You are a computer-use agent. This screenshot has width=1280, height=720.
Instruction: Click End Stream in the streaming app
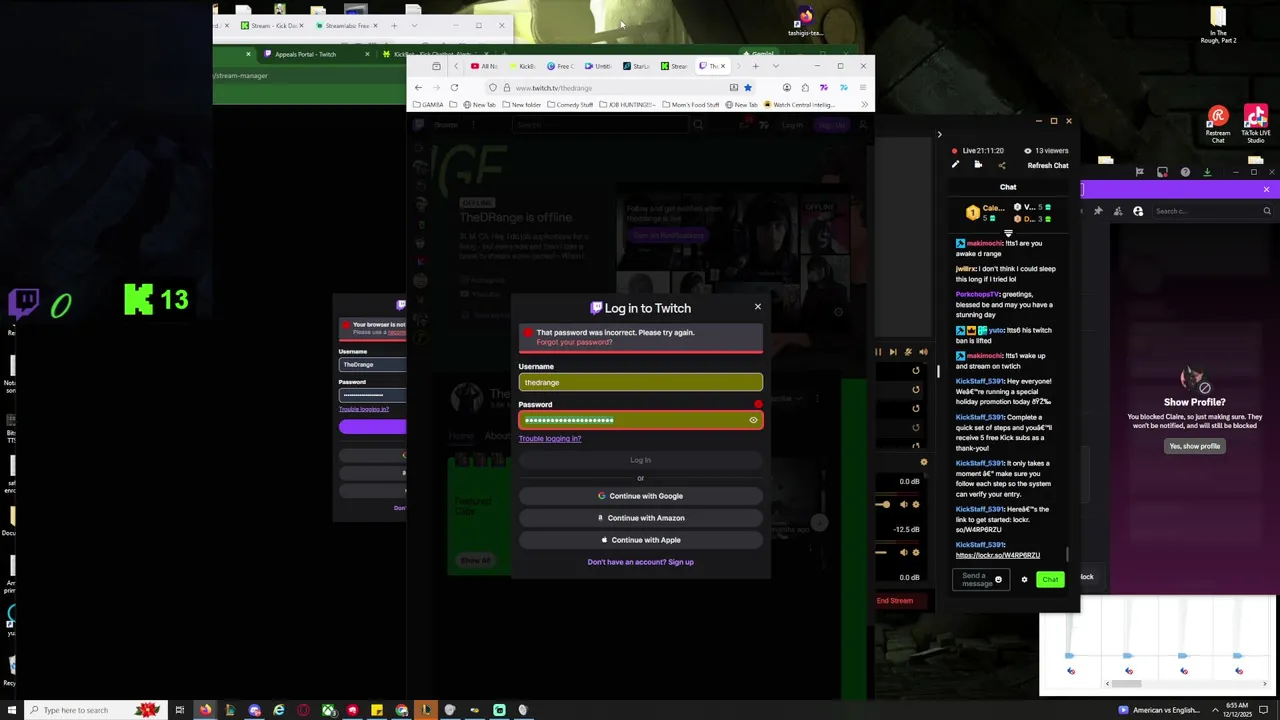[x=895, y=601]
